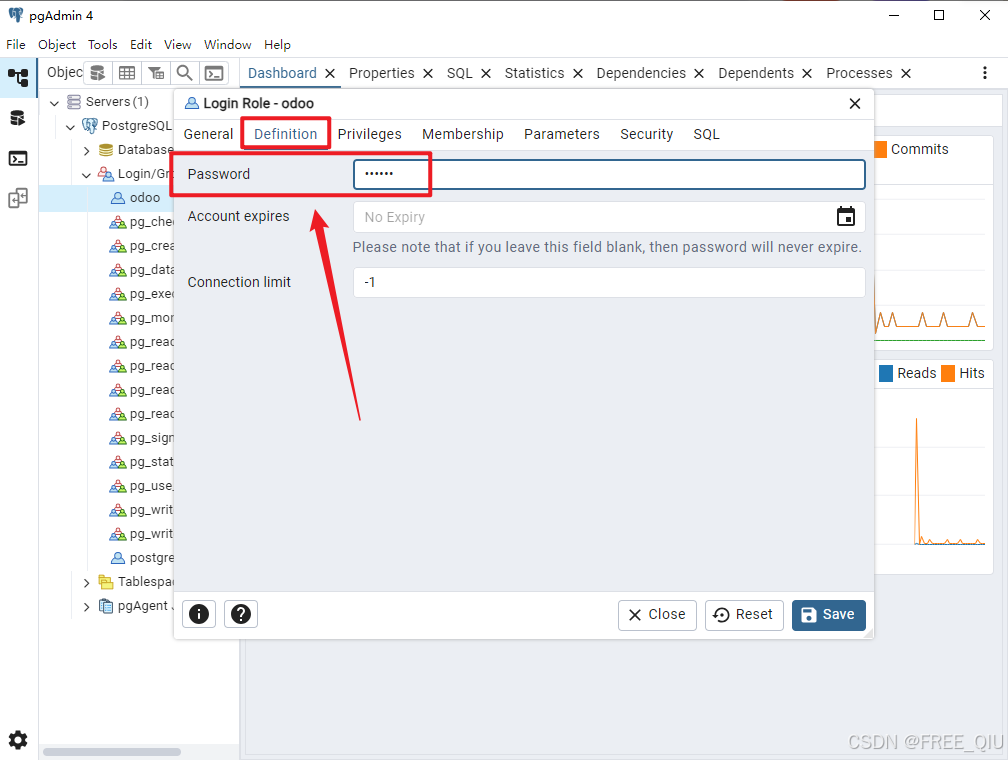Open the Schema Diff sidebar icon

[18, 198]
